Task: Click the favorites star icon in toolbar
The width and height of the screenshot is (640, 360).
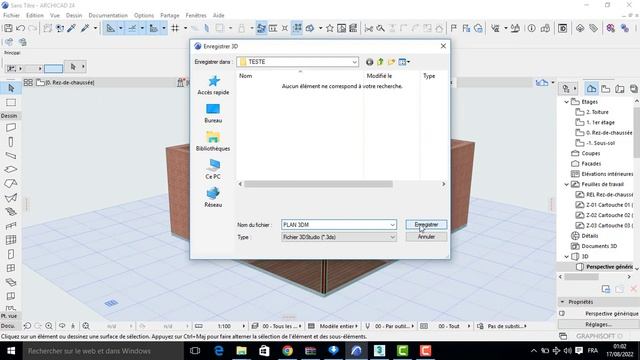Action: point(330,28)
